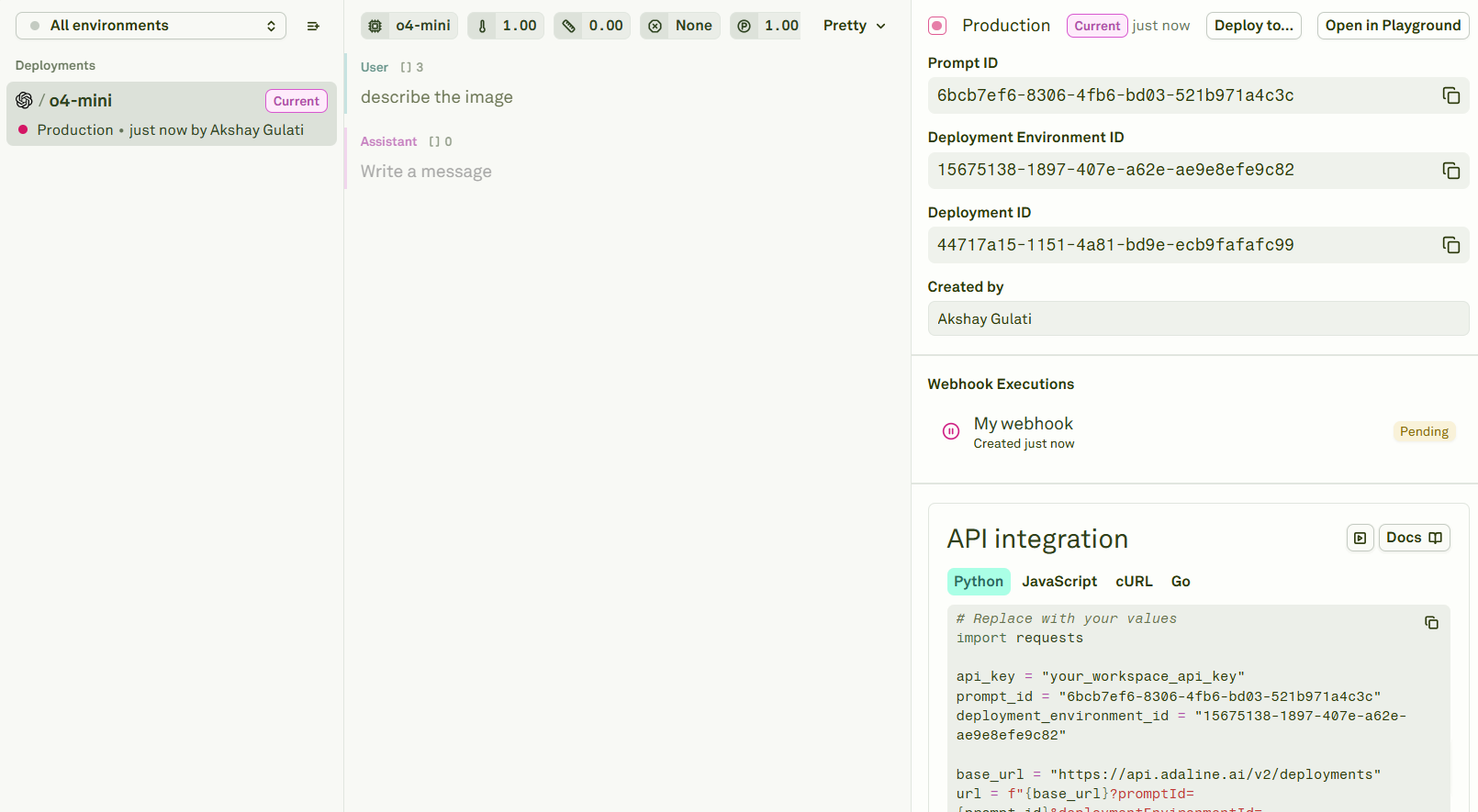The image size is (1478, 812).
Task: Click the OpenAI logo on o4-mini deployment
Action: point(25,100)
